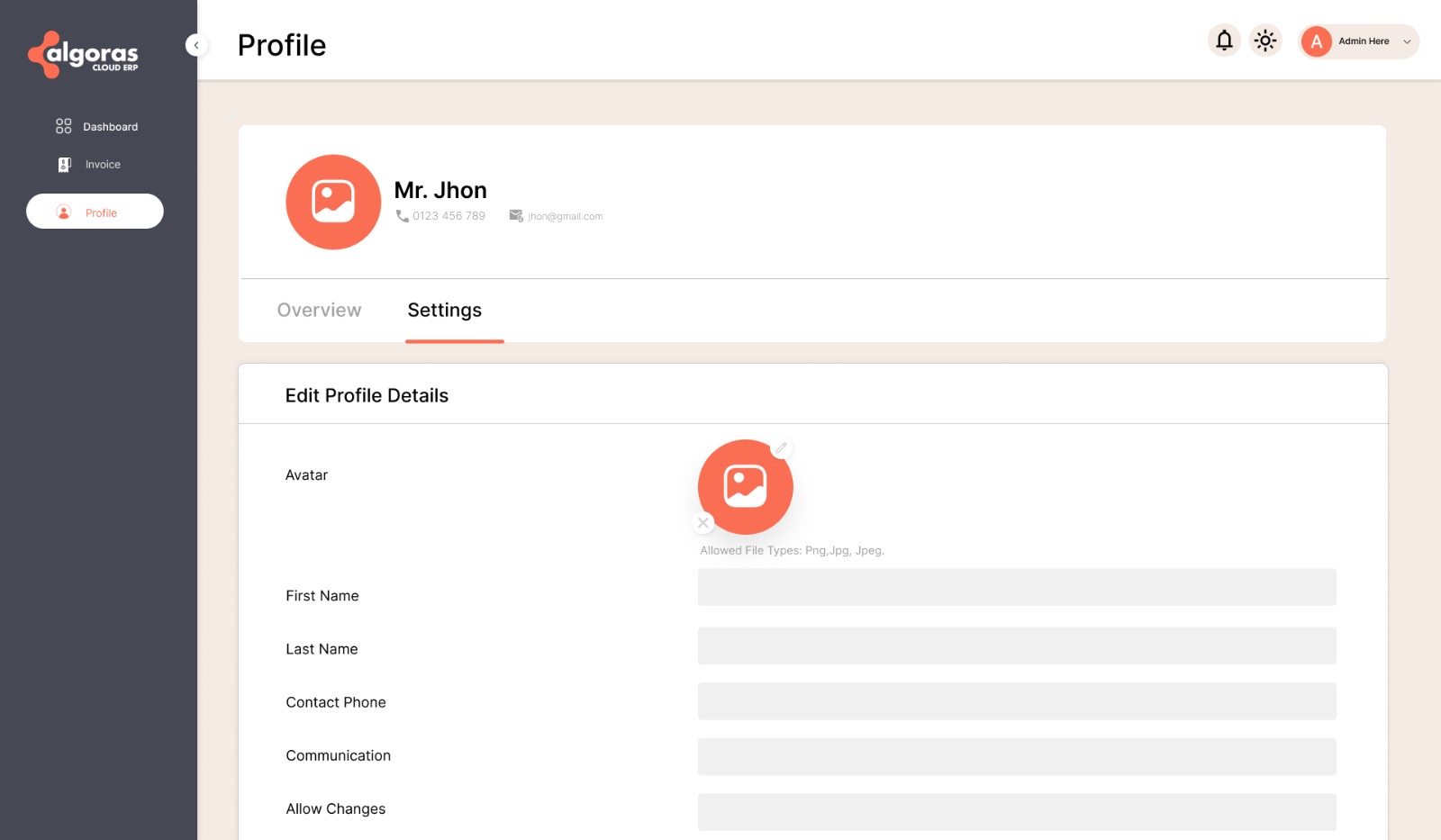Viewport: 1441px width, 840px height.
Task: Click the Algoras Cloud ERP logo
Action: pyautogui.click(x=83, y=55)
